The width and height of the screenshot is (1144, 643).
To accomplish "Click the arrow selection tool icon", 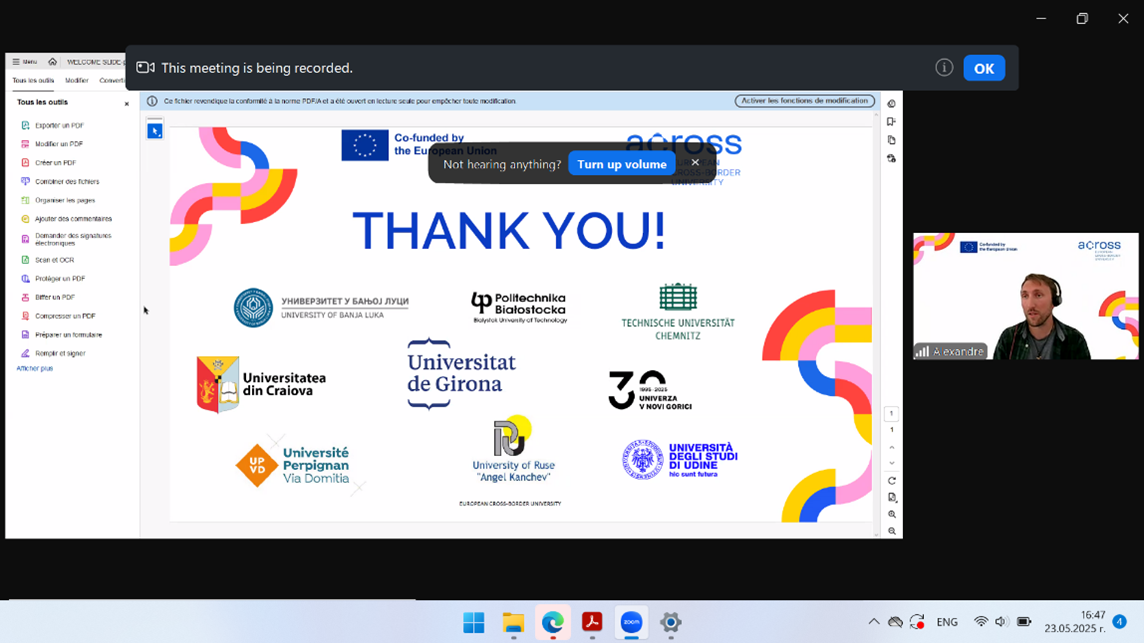I will coord(154,131).
